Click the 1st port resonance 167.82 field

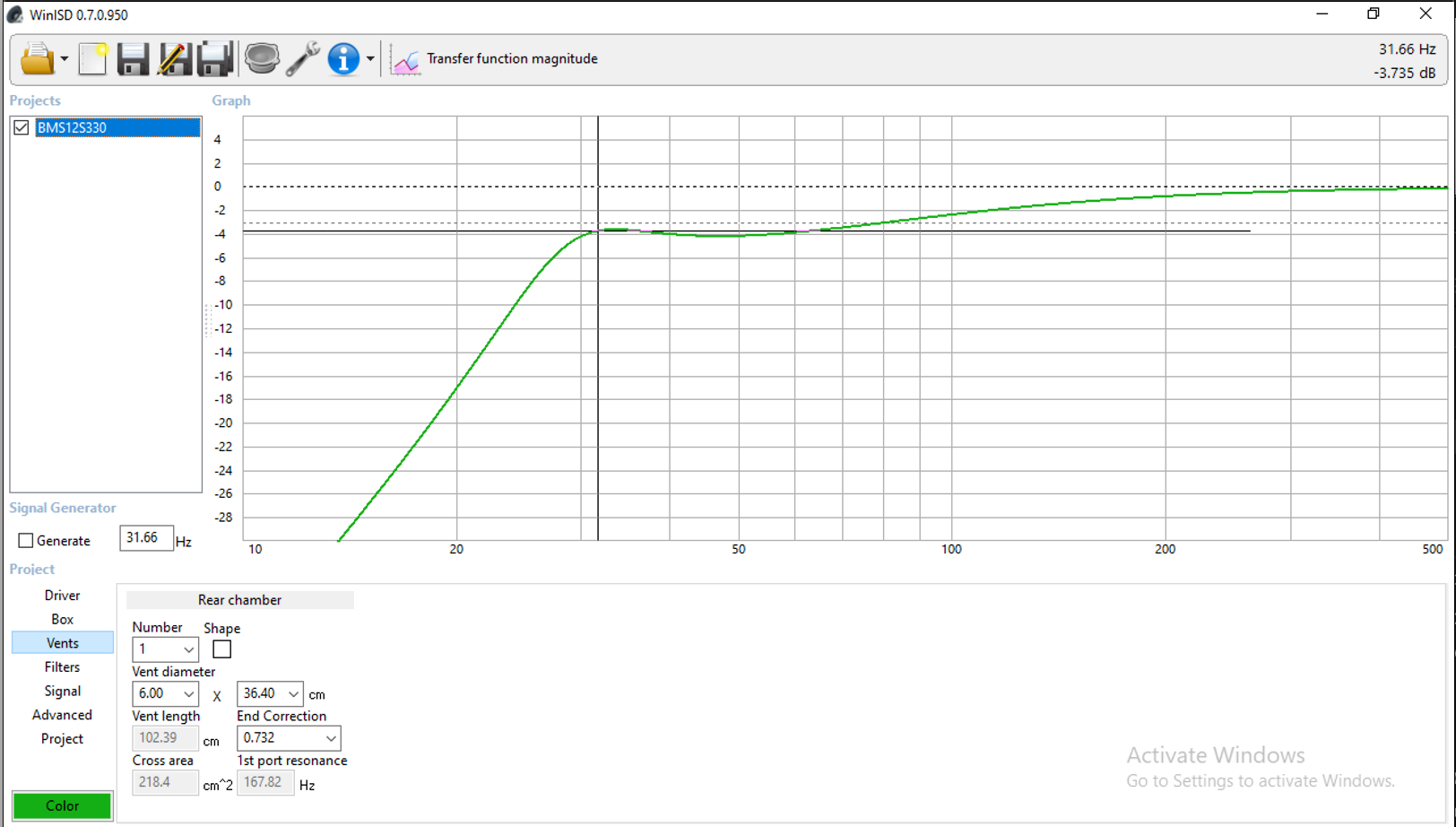265,782
